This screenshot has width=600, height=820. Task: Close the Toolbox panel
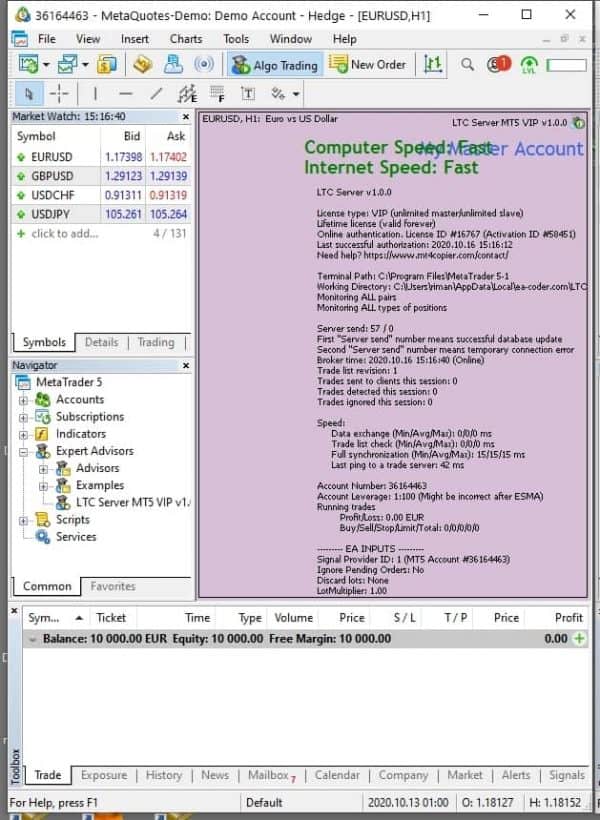coord(14,611)
